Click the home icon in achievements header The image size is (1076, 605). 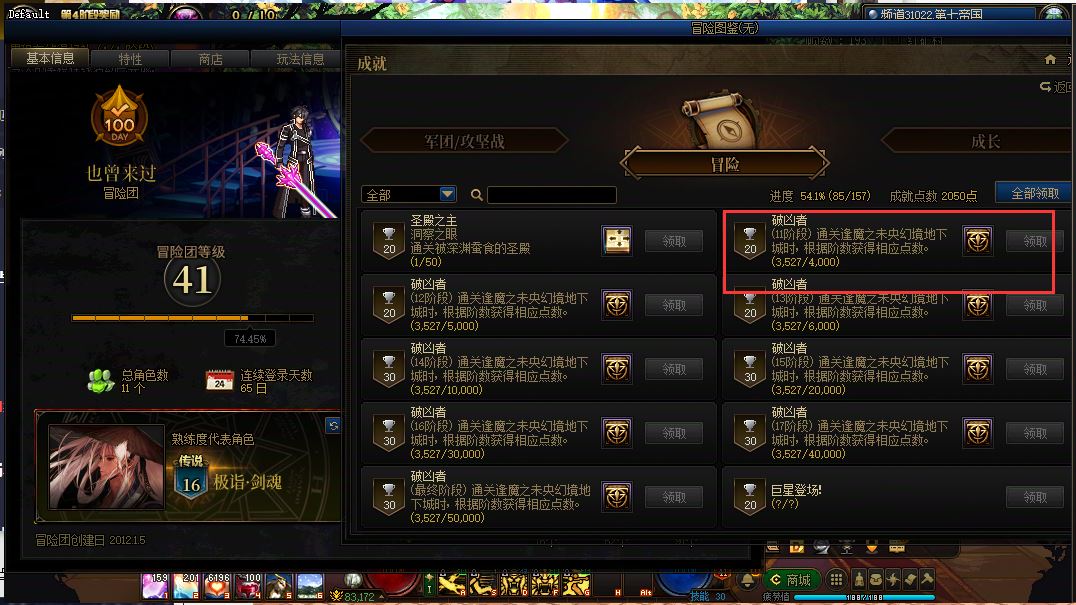(1050, 60)
